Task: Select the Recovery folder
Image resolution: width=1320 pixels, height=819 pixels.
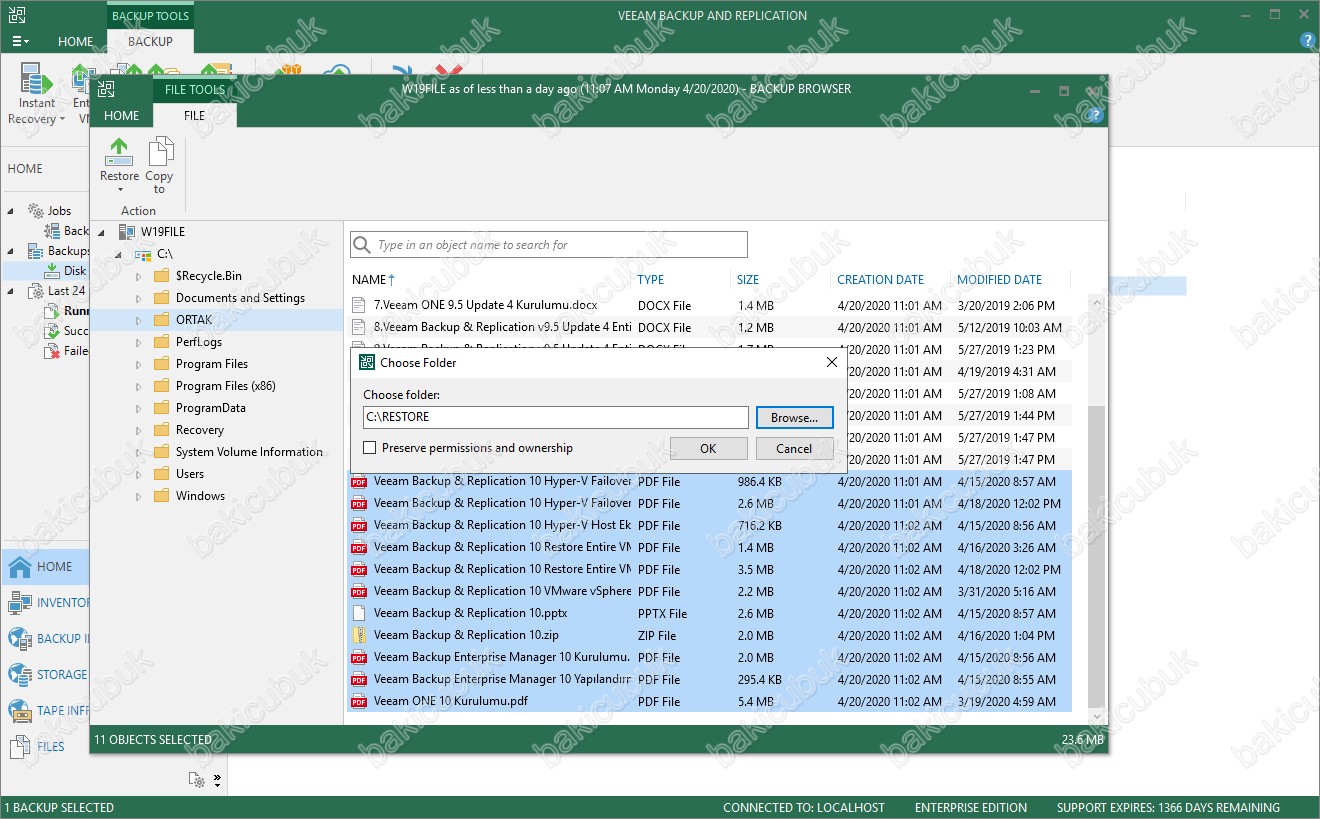Action: (x=200, y=430)
